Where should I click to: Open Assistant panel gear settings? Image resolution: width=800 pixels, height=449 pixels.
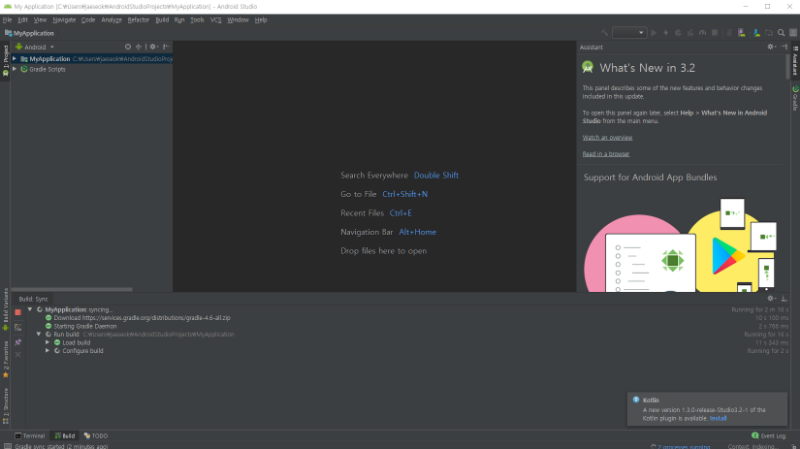pyautogui.click(x=771, y=47)
